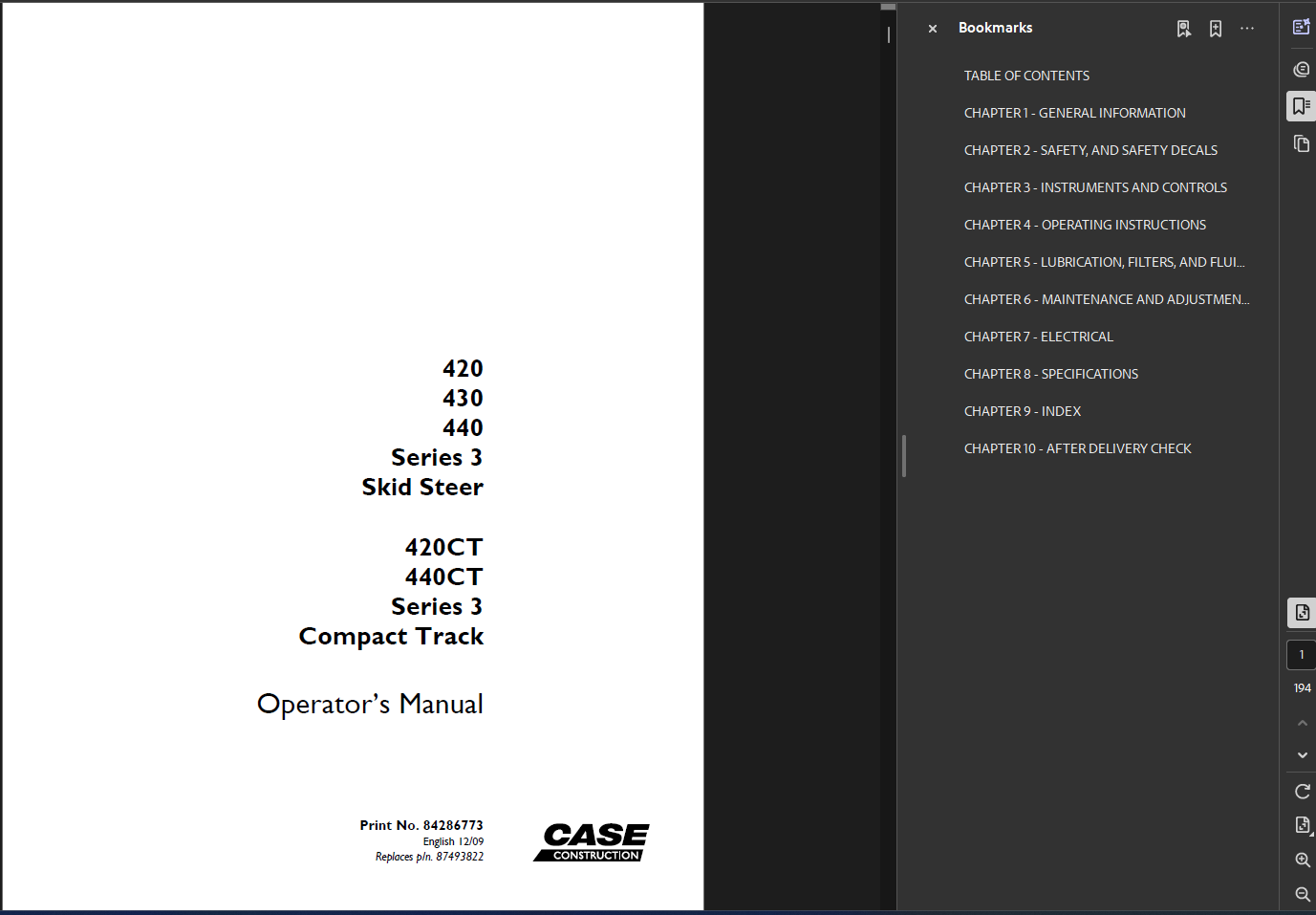Click the total page count 194
Viewport: 1316px width, 915px height.
tap(1302, 688)
